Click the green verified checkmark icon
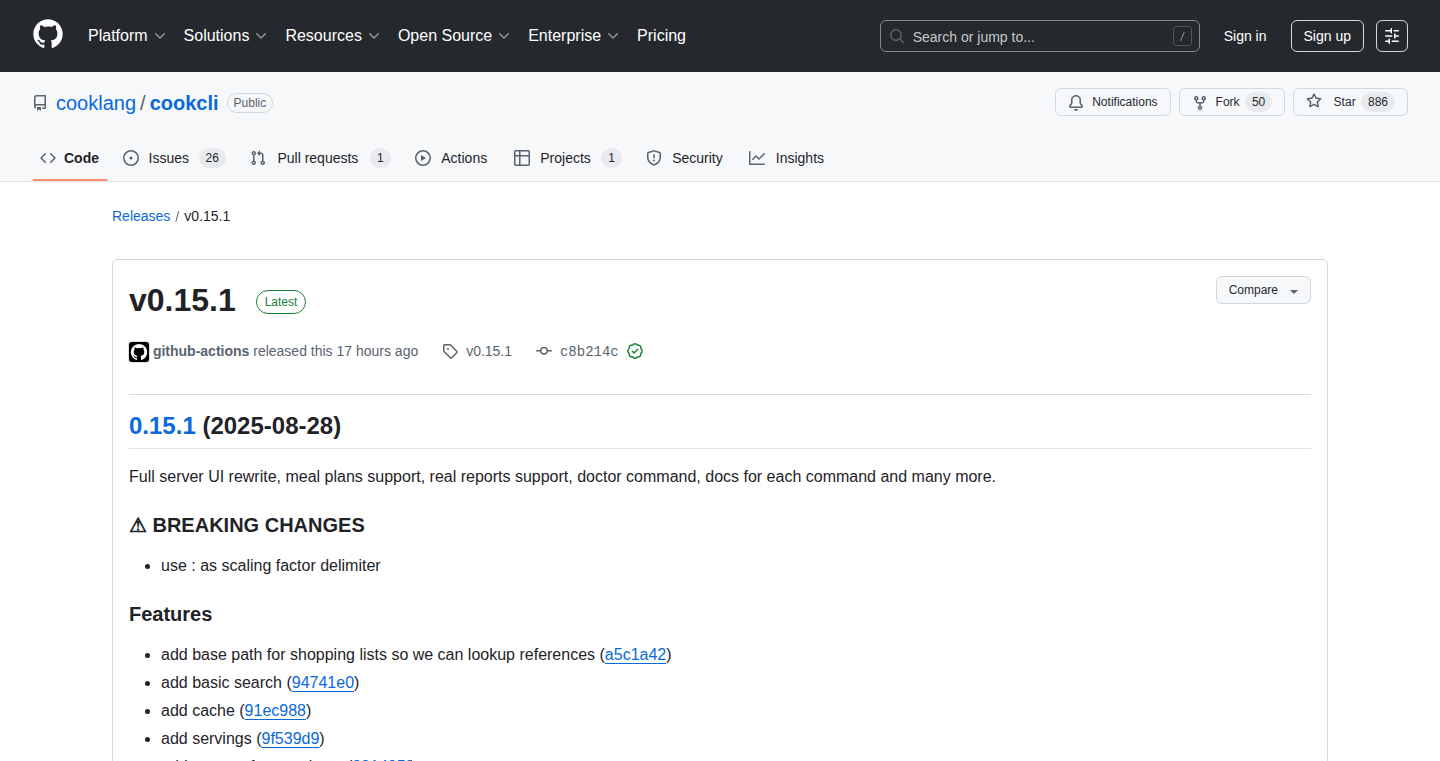The width and height of the screenshot is (1440, 761). tap(635, 352)
